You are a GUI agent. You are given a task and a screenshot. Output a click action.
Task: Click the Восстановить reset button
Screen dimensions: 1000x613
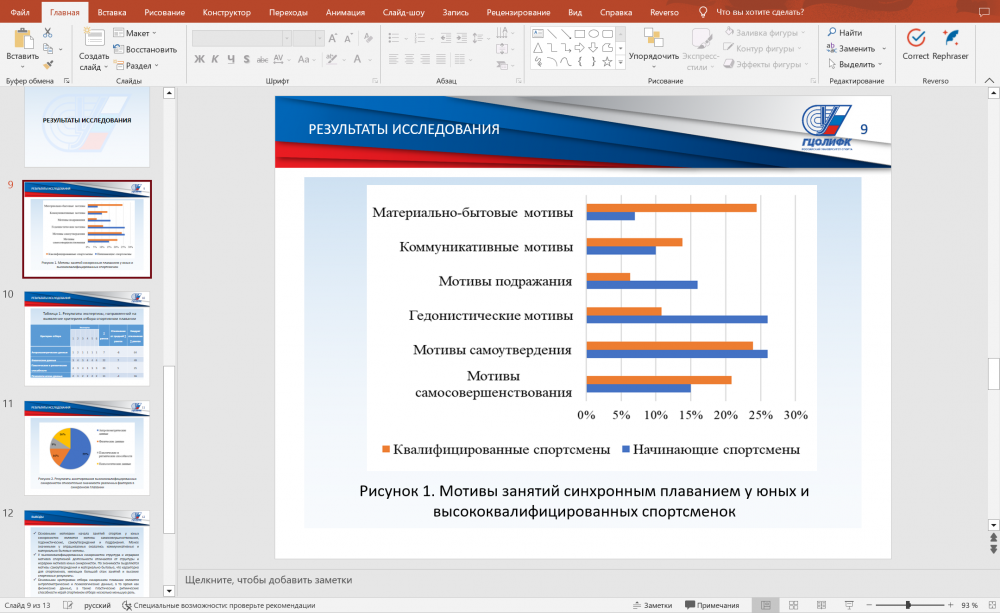[144, 49]
